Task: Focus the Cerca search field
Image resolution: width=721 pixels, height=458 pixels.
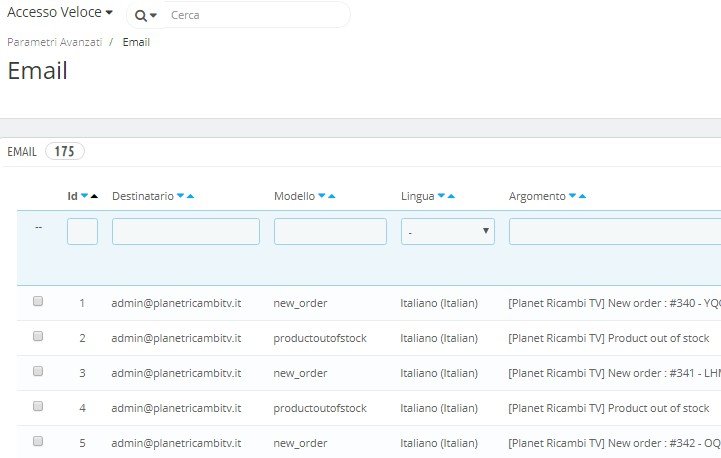Action: tap(257, 15)
